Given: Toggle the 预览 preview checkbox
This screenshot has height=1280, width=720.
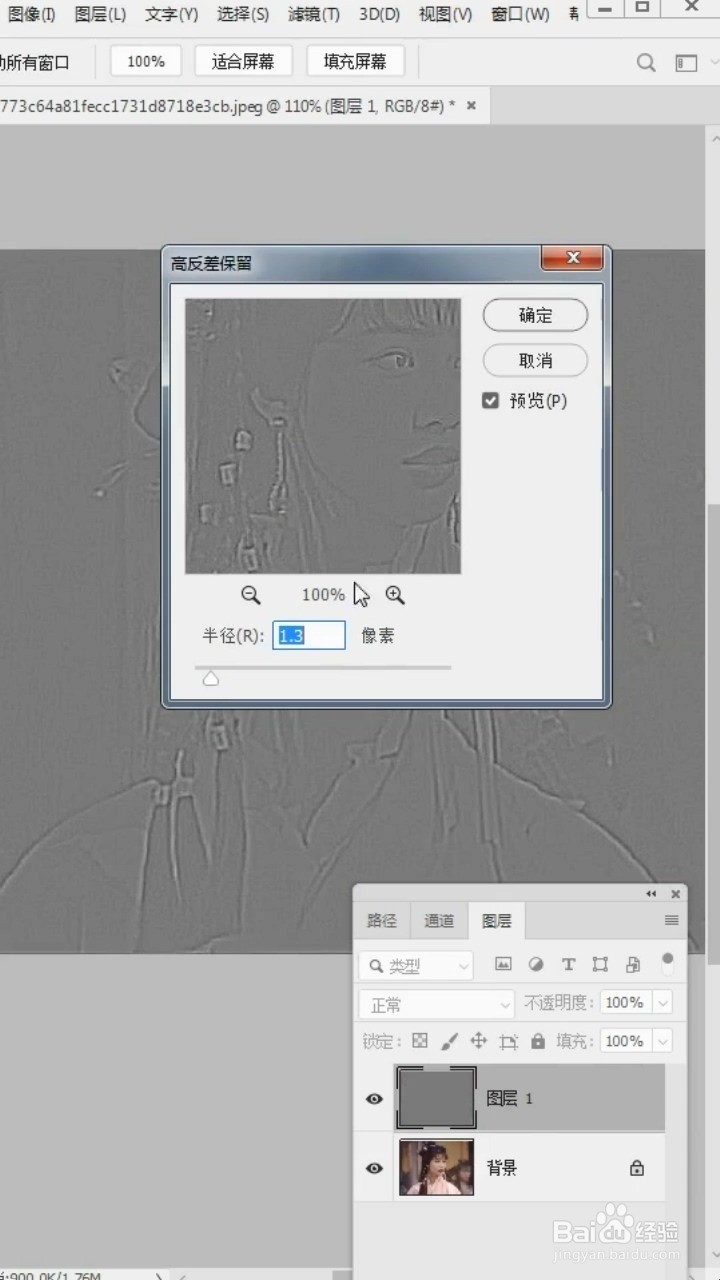Looking at the screenshot, I should (490, 400).
